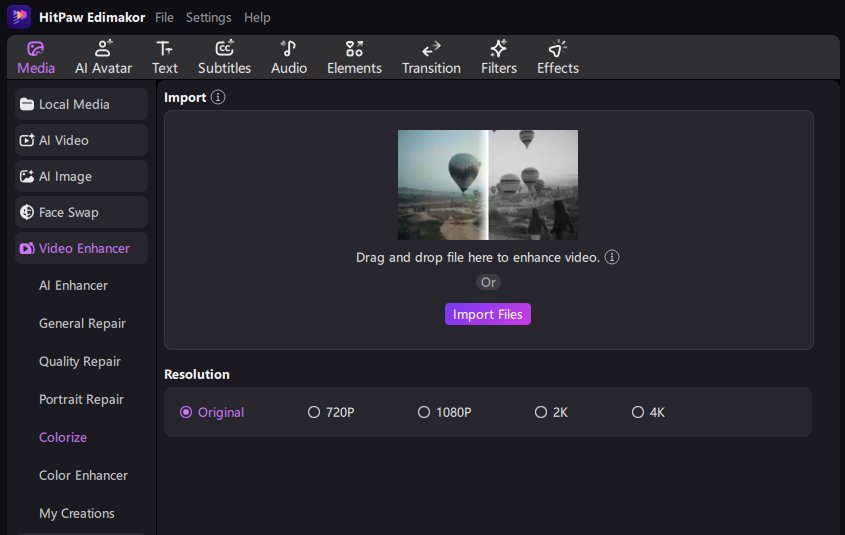
Task: Open the Elements tab
Action: tap(354, 57)
